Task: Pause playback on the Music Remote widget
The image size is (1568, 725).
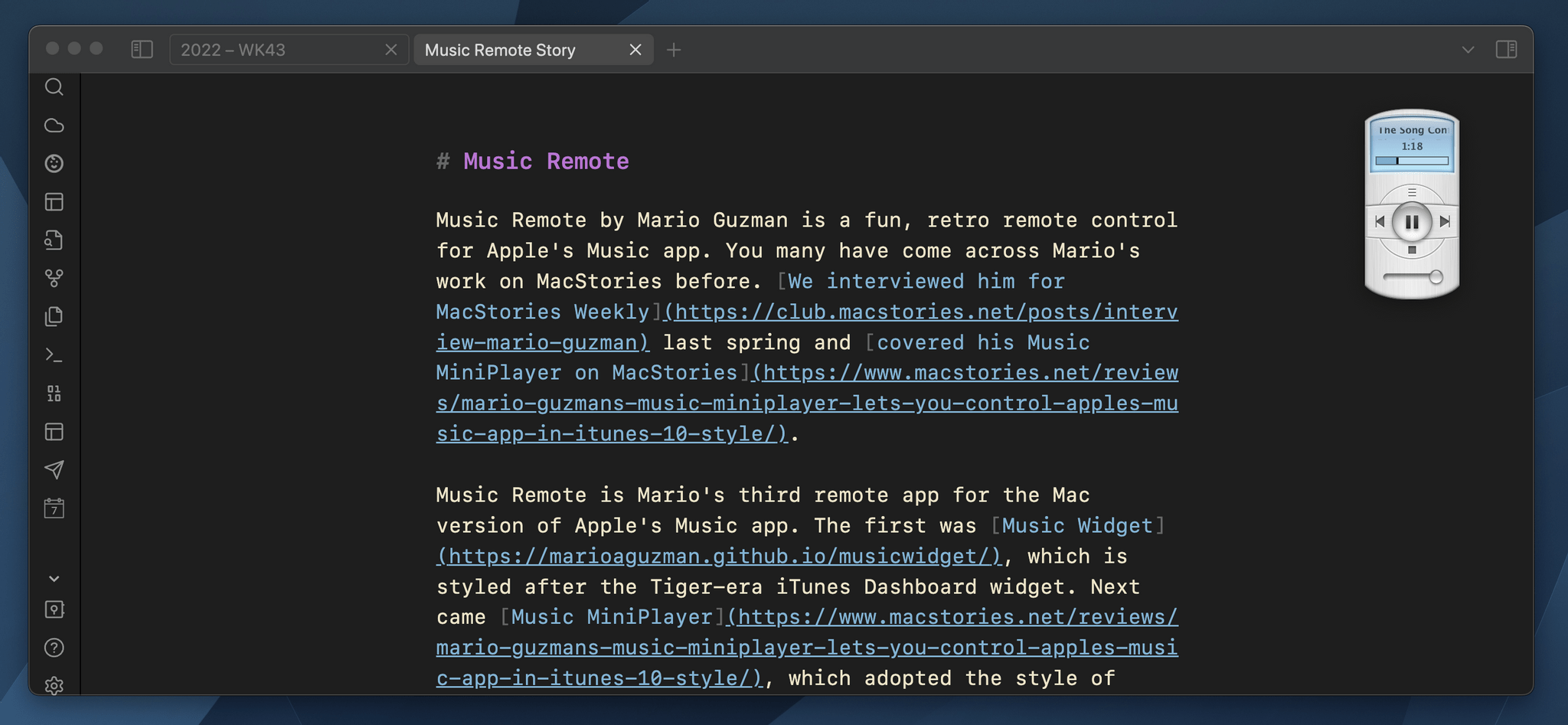Action: pos(1412,222)
